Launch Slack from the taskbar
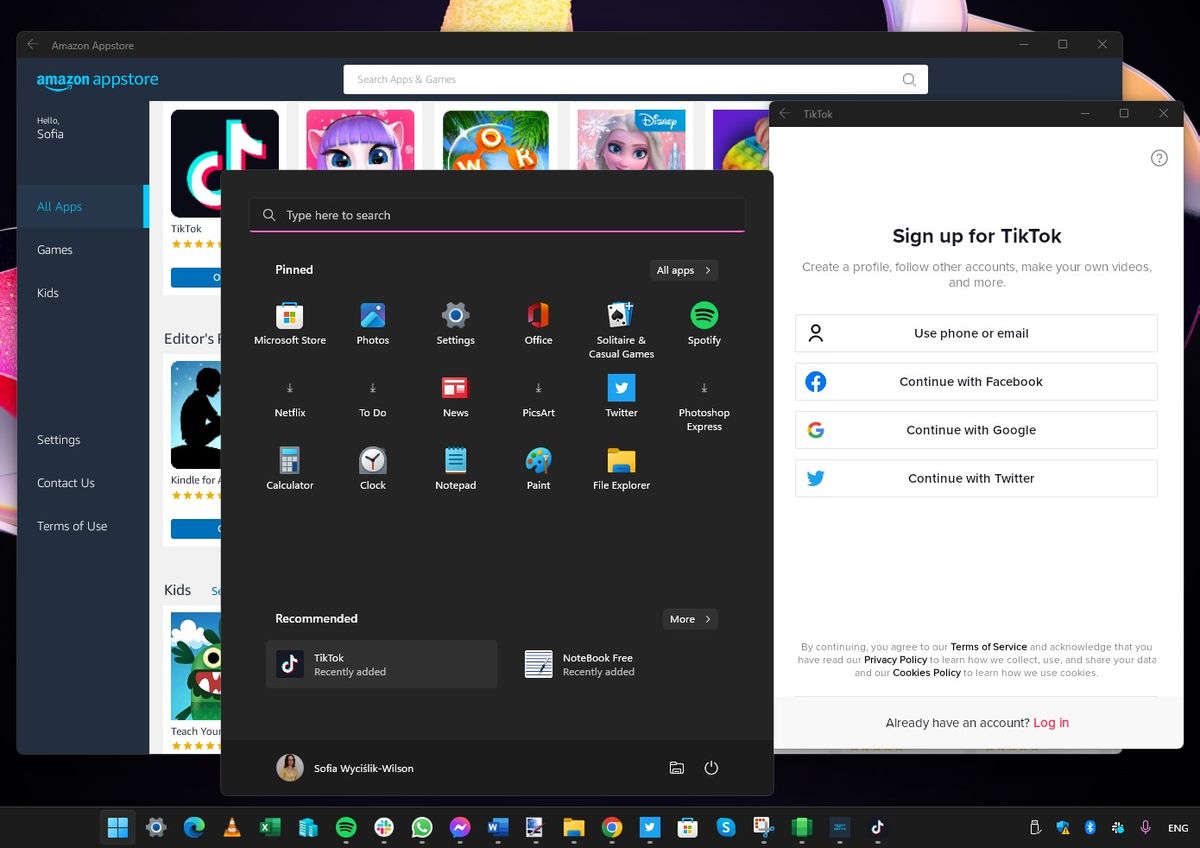Screen dimensions: 1200x848 [x=384, y=827]
